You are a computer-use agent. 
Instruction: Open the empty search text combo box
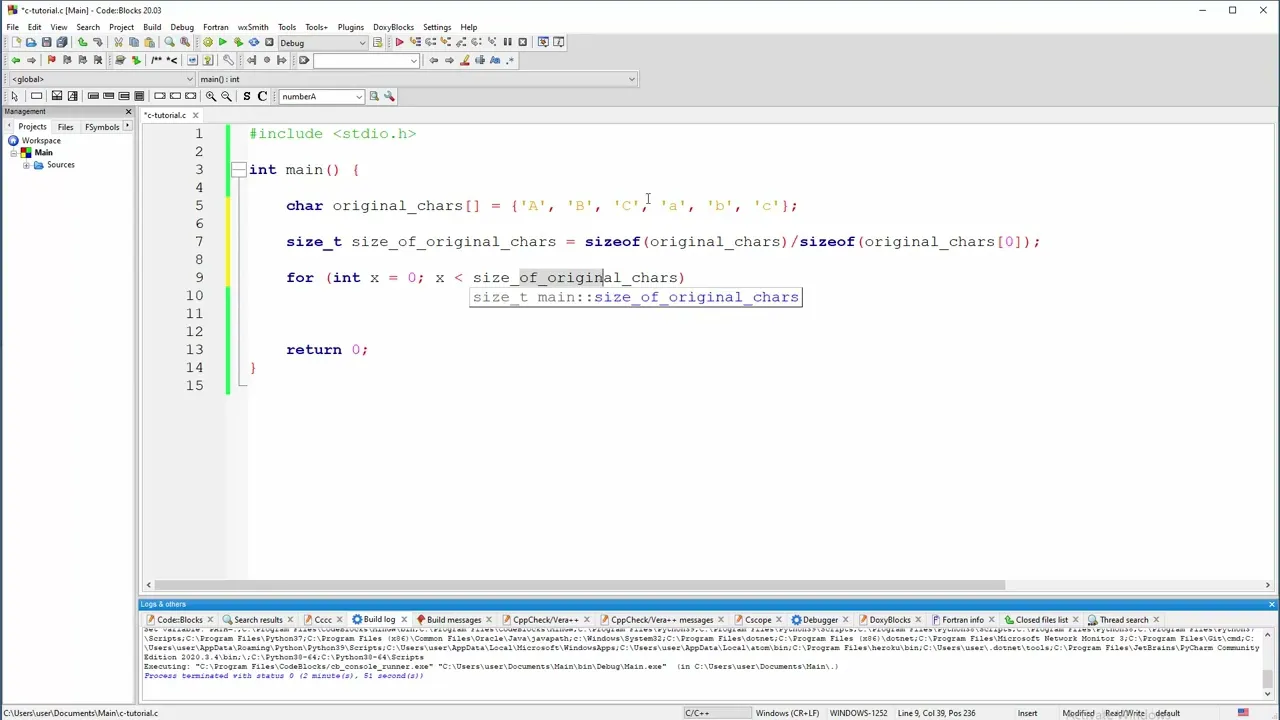click(x=366, y=60)
